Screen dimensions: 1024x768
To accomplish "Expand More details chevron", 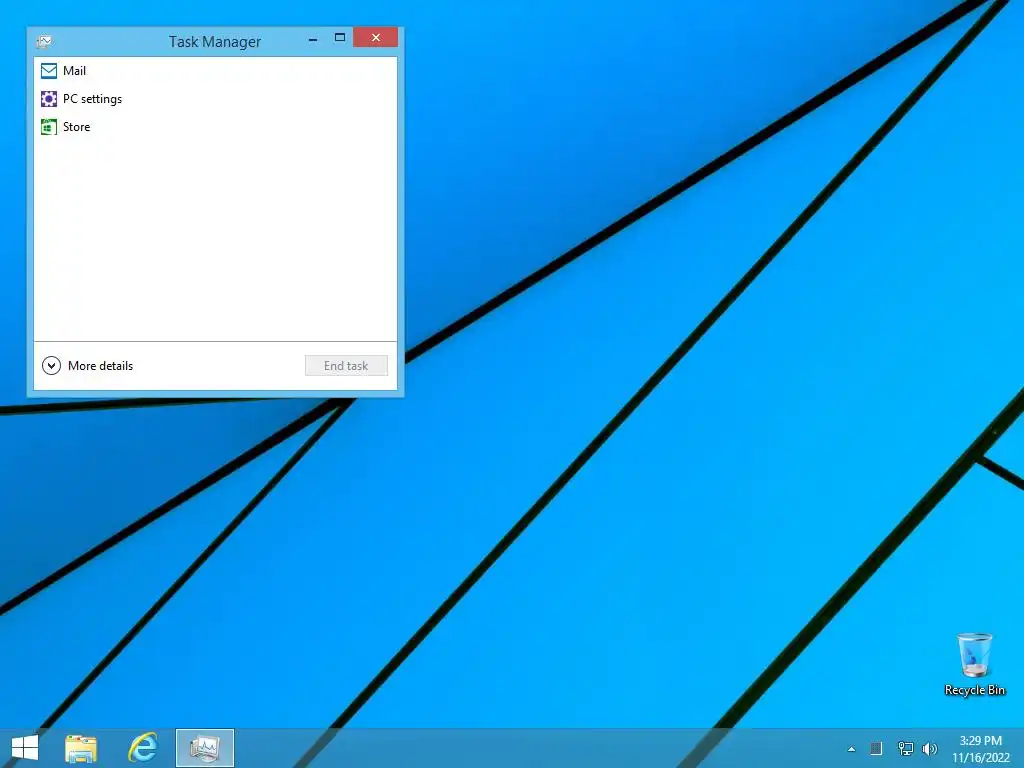I will [51, 366].
